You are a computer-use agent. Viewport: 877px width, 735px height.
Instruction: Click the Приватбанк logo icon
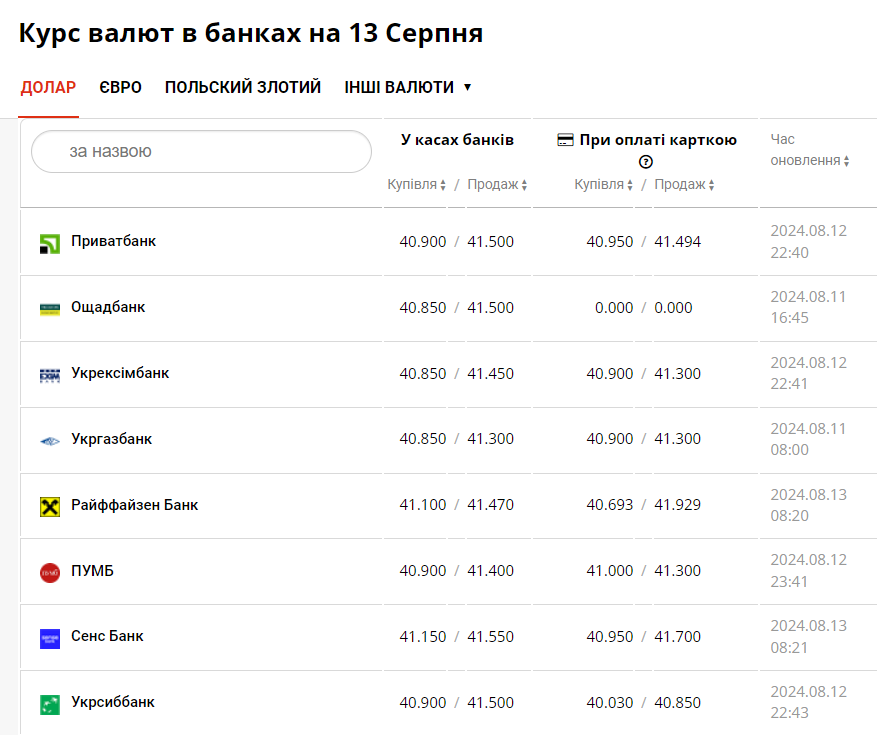pos(50,243)
